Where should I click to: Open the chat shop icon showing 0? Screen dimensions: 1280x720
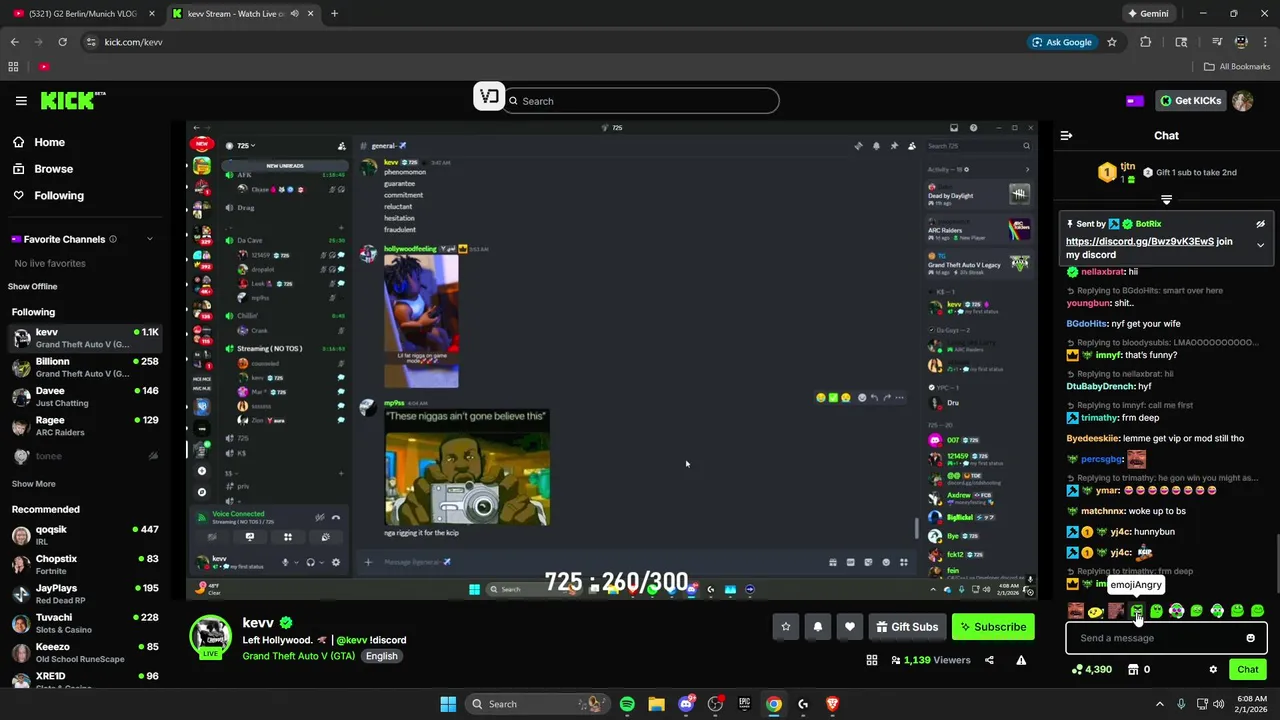click(1139, 670)
